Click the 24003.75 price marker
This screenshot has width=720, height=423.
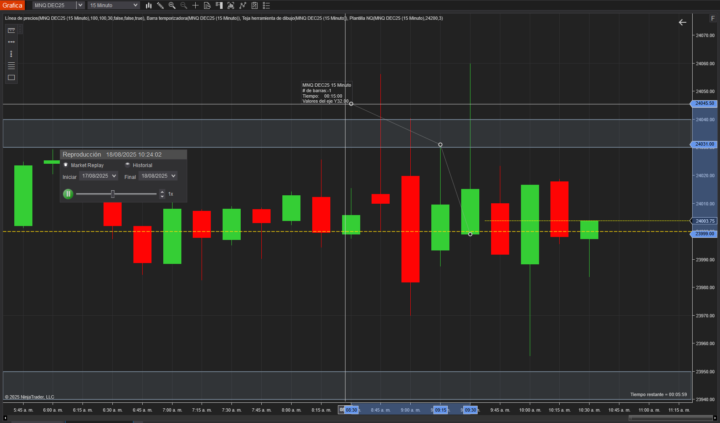[x=703, y=221]
